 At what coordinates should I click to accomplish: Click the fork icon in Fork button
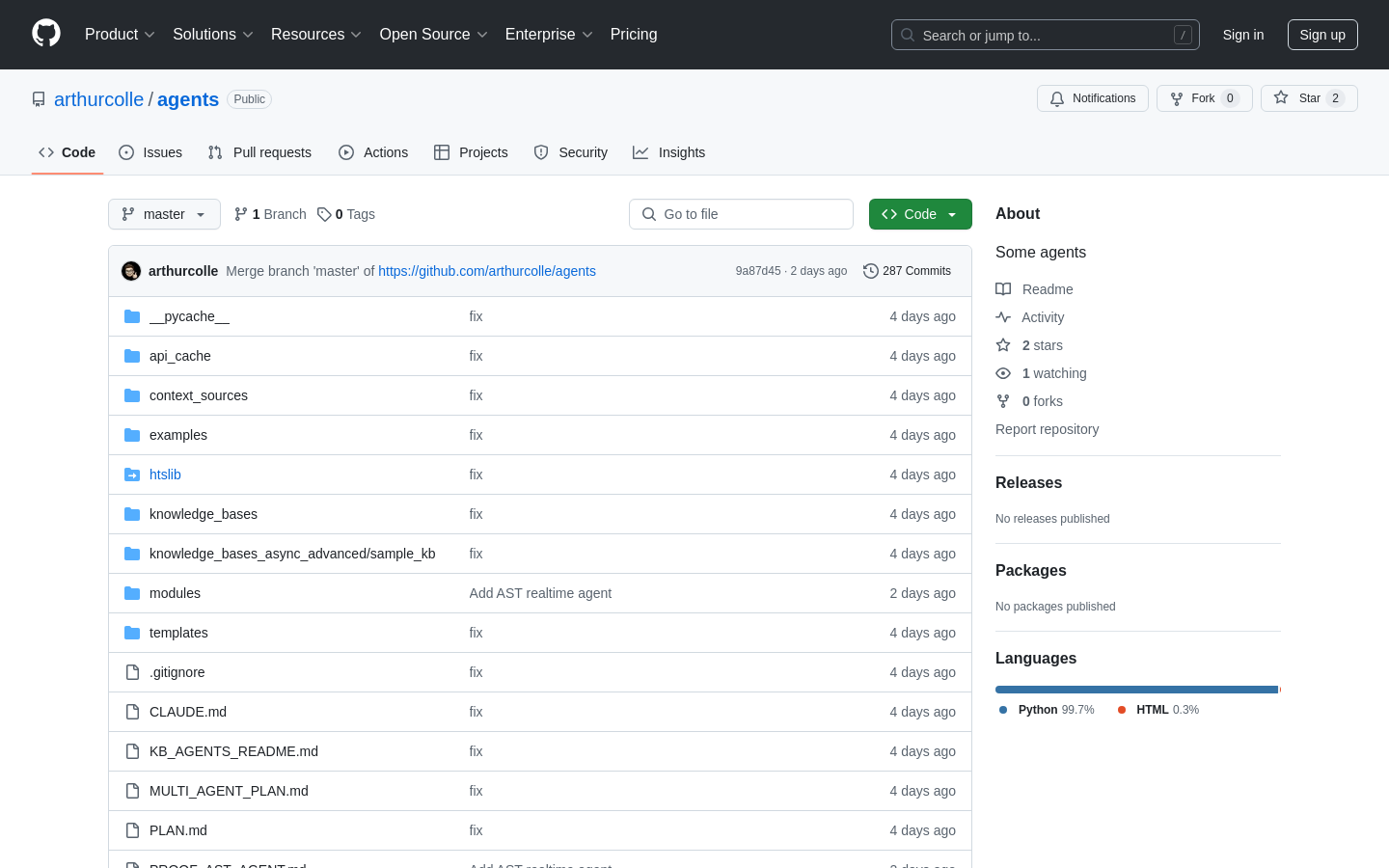[1177, 98]
